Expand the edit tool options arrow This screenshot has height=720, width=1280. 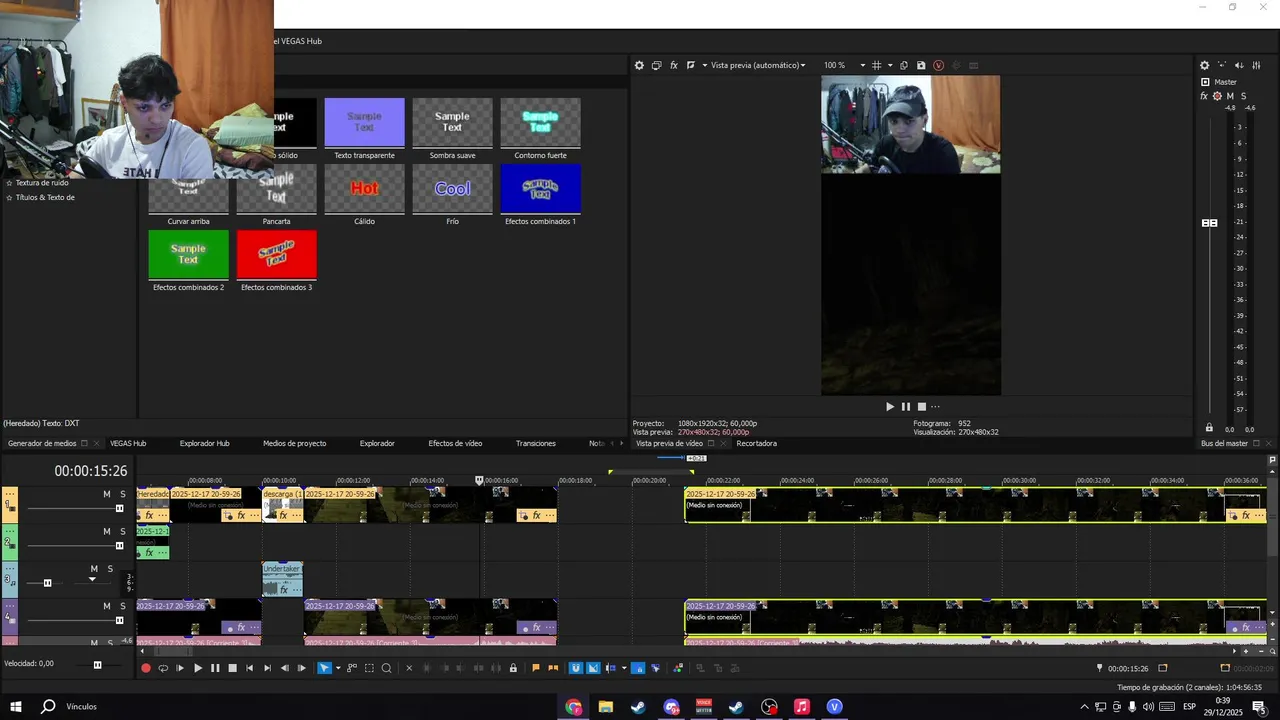coord(338,668)
